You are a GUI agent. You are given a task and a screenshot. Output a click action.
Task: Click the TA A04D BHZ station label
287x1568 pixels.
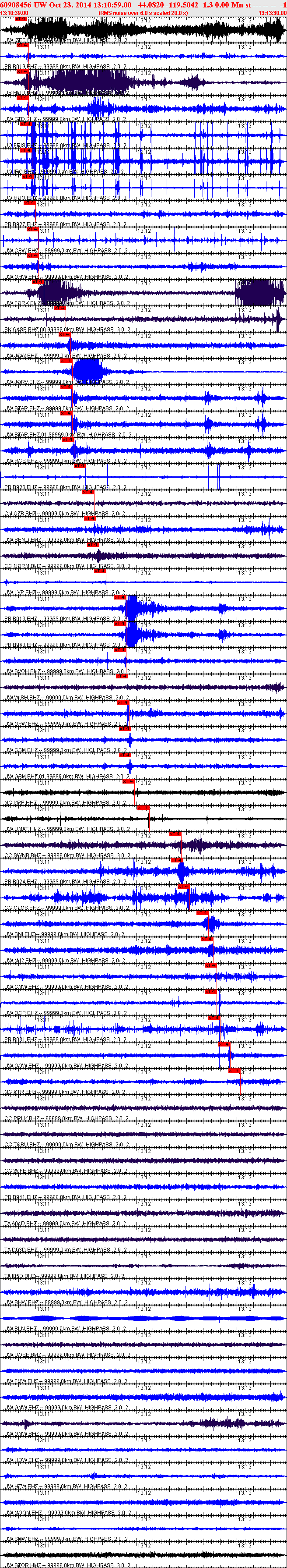click(66, 1224)
